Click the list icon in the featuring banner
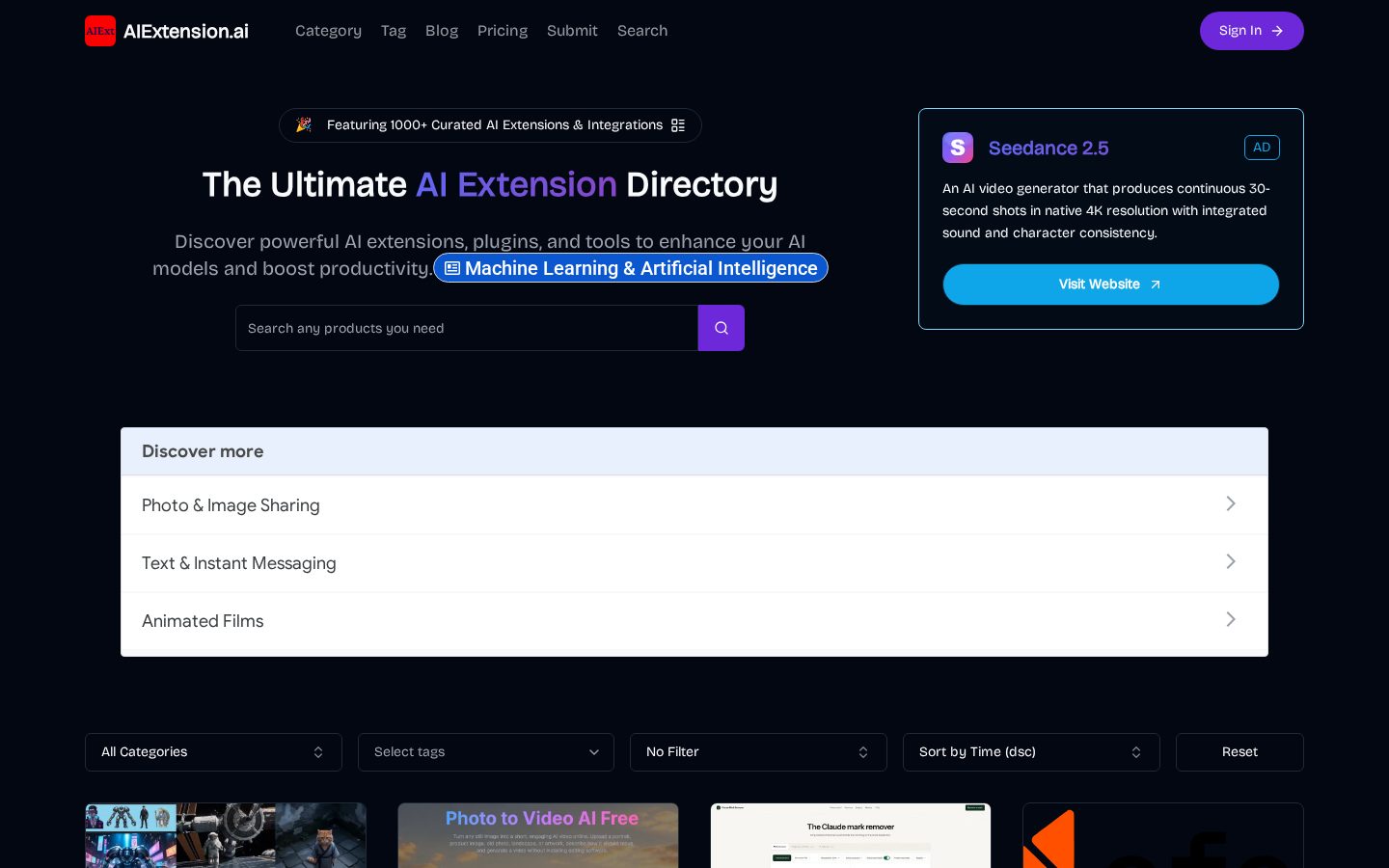 (x=678, y=125)
